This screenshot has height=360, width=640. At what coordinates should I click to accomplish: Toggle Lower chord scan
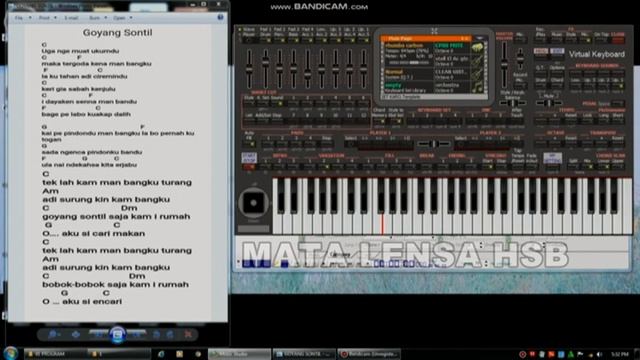604,167
